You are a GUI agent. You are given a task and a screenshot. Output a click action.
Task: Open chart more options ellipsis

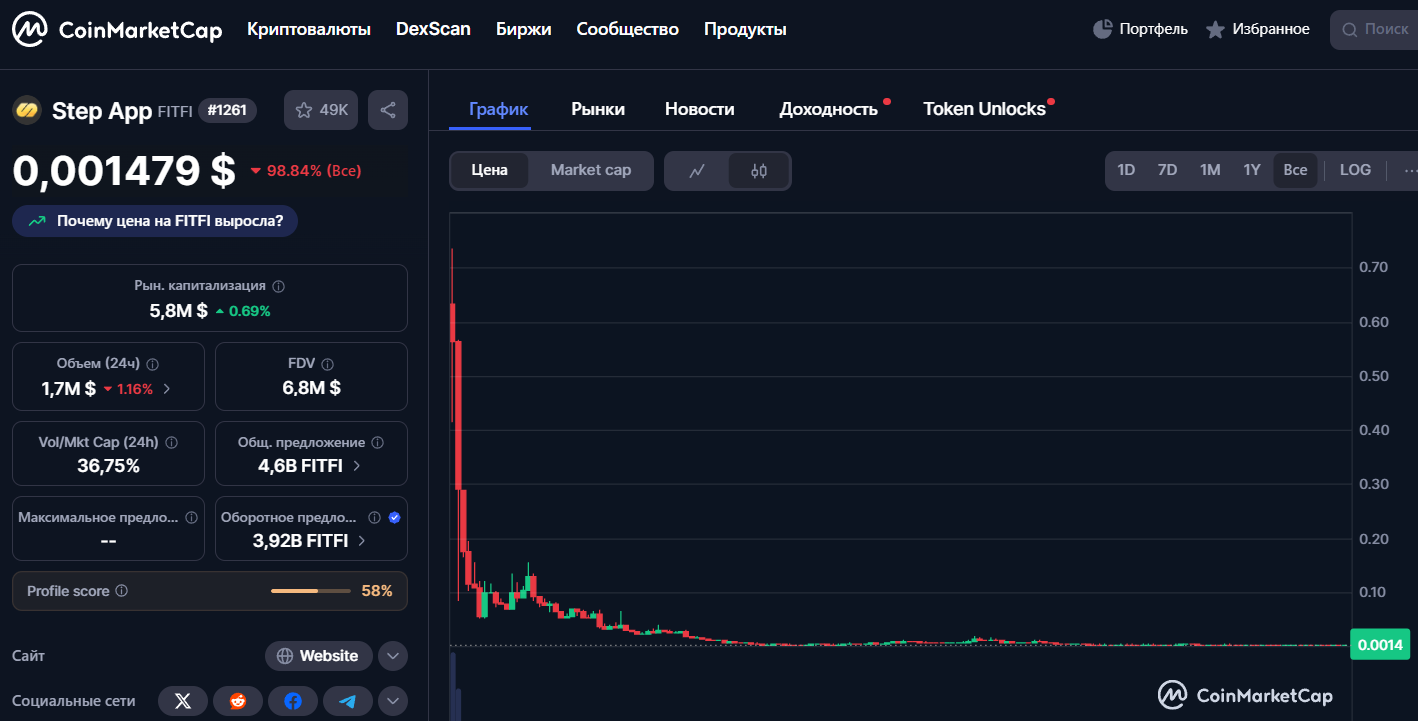click(x=1409, y=170)
